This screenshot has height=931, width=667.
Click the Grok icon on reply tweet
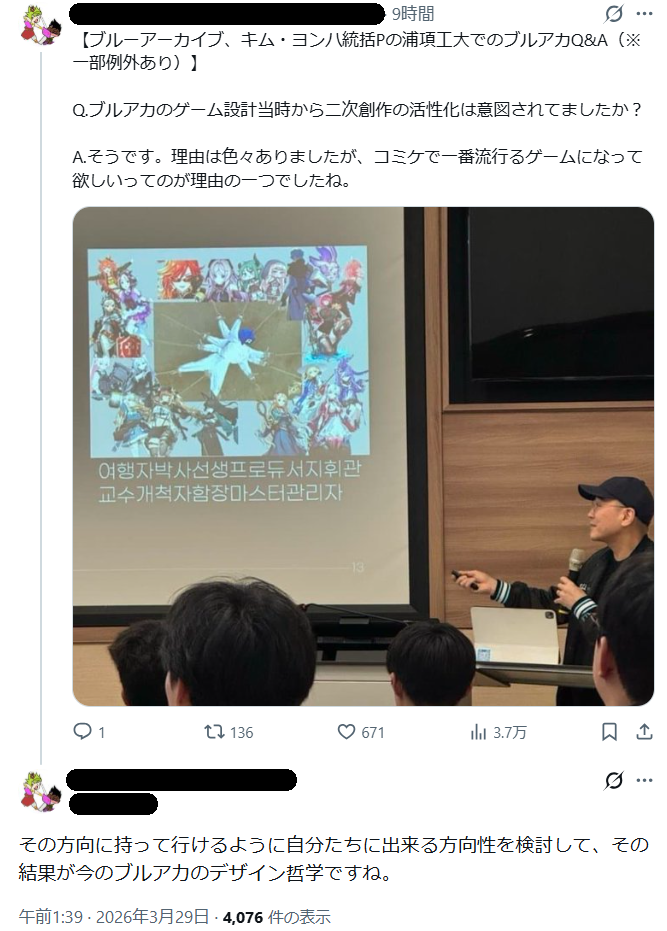614,780
